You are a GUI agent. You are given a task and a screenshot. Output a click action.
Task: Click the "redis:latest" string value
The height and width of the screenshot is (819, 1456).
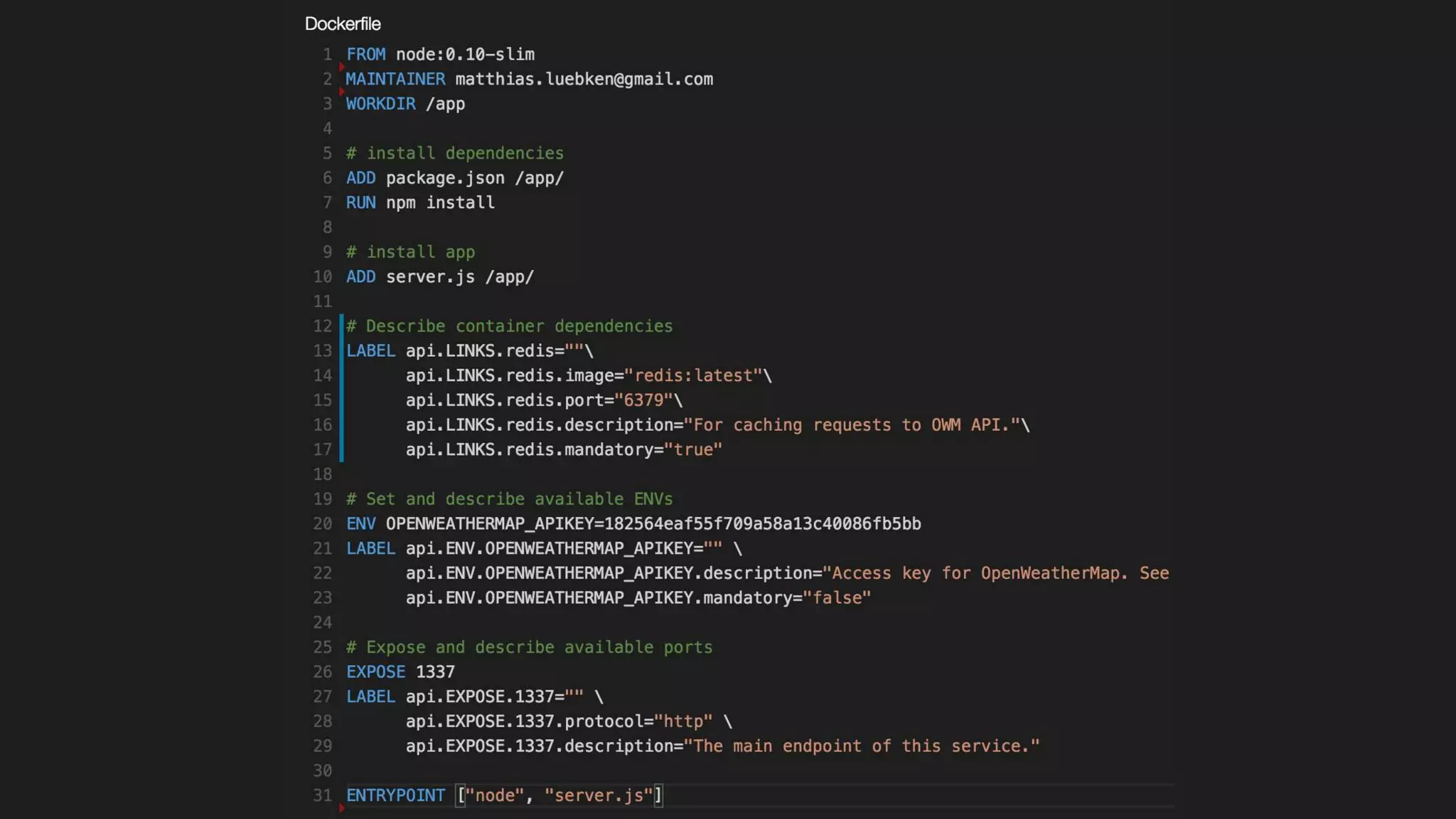[x=693, y=375]
